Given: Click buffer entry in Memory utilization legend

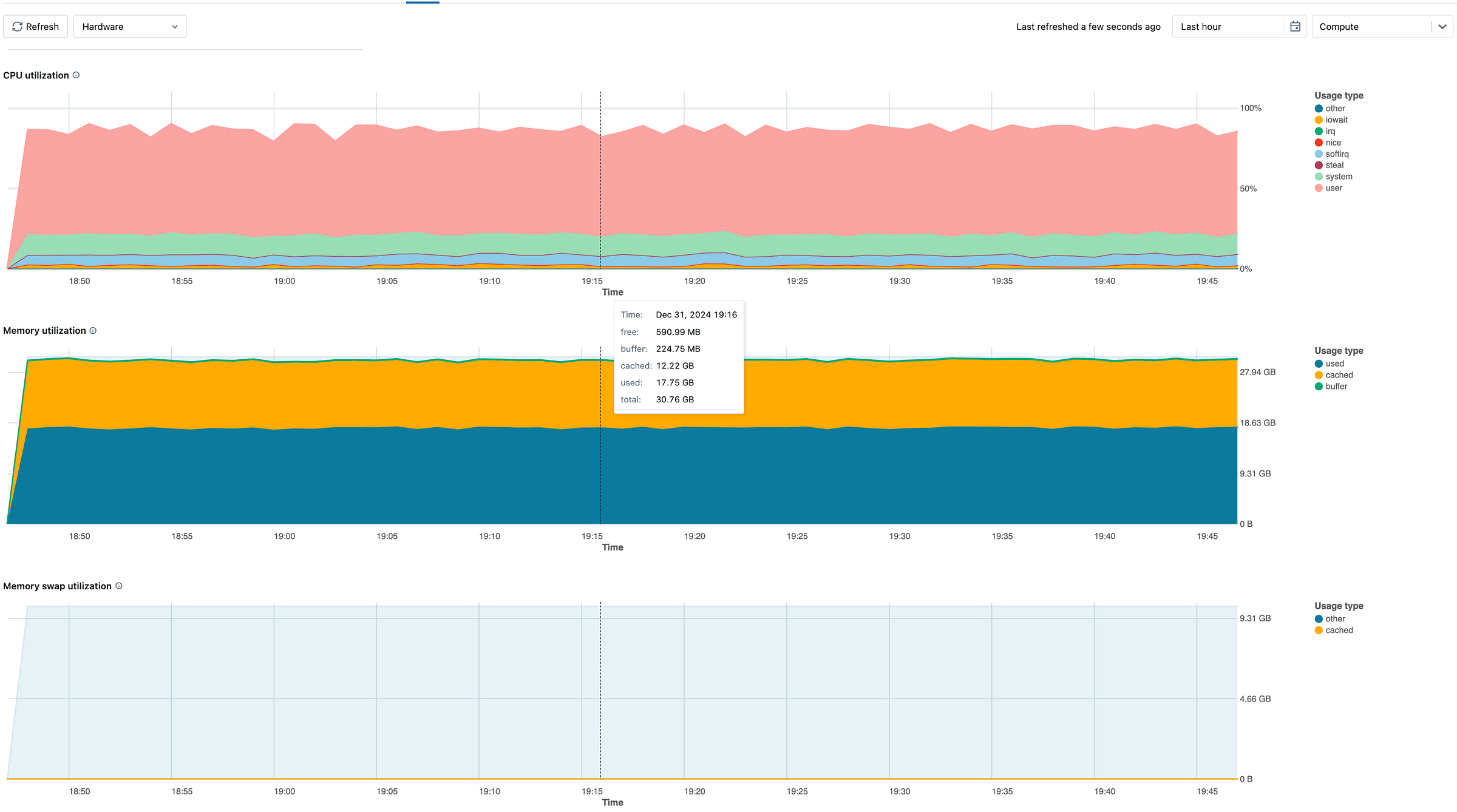Looking at the screenshot, I should coord(1336,387).
